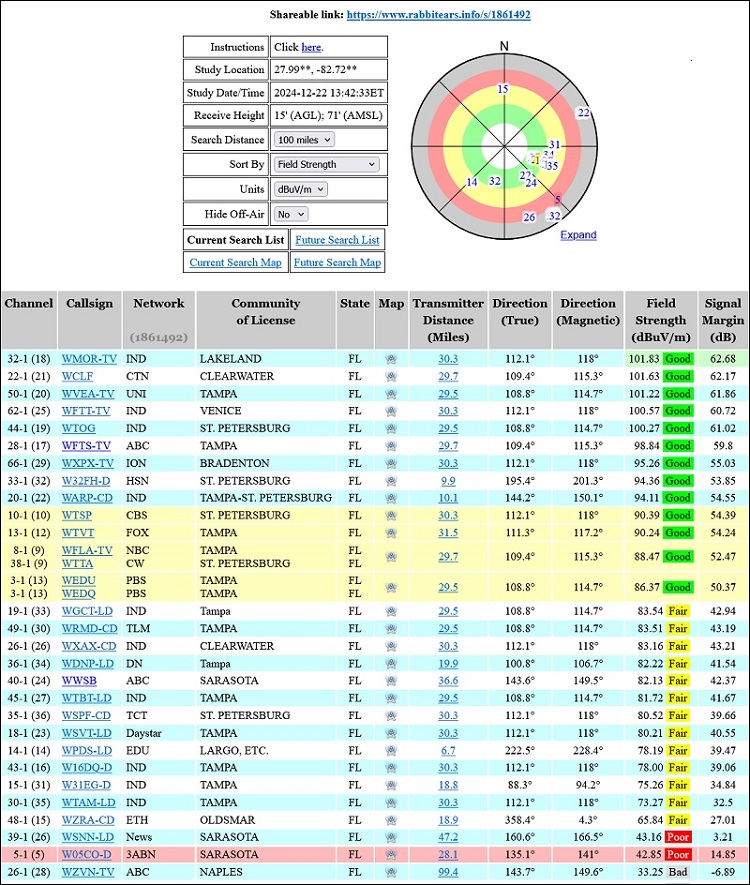Open the WFTS-TV callsign link
Image resolution: width=750 pixels, height=885 pixels.
point(88,445)
